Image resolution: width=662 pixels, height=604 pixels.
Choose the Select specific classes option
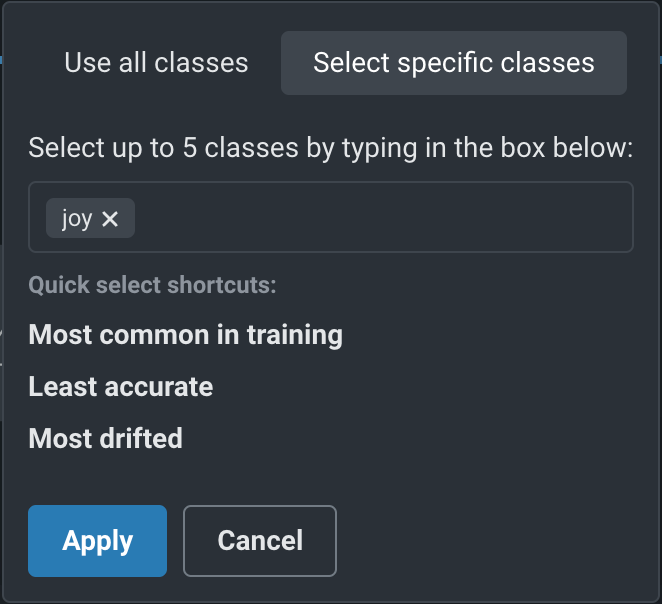point(454,63)
